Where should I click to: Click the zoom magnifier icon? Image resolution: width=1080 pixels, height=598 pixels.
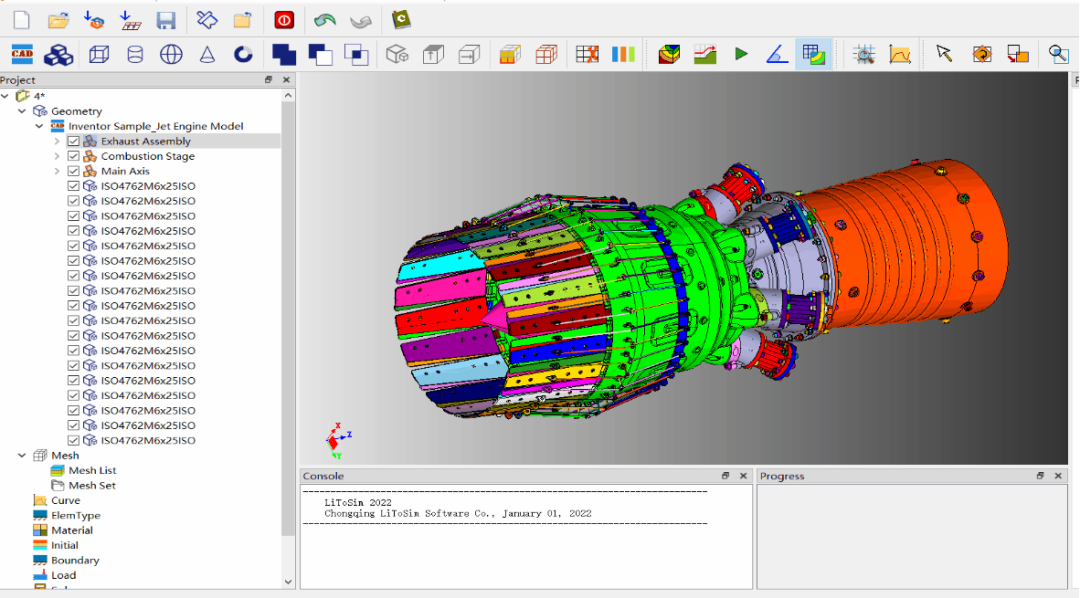[x=1058, y=54]
